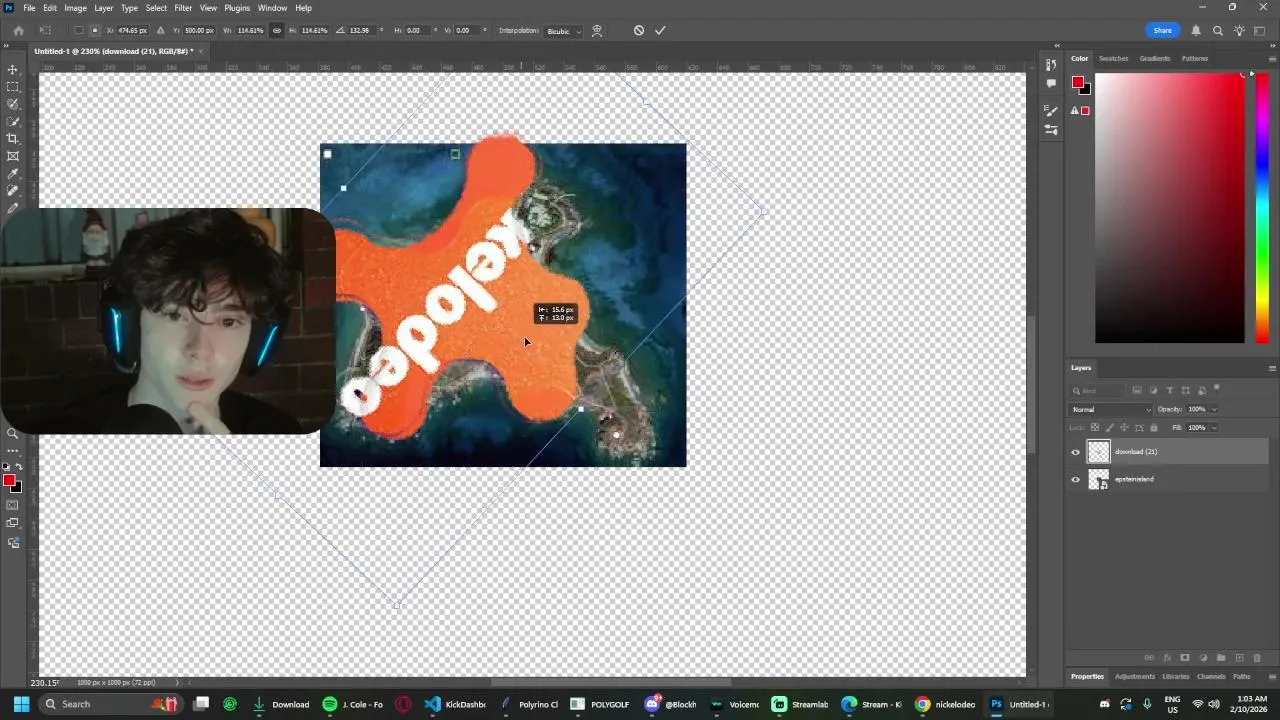
Task: Create a new layer with plus icon
Action: click(1239, 658)
